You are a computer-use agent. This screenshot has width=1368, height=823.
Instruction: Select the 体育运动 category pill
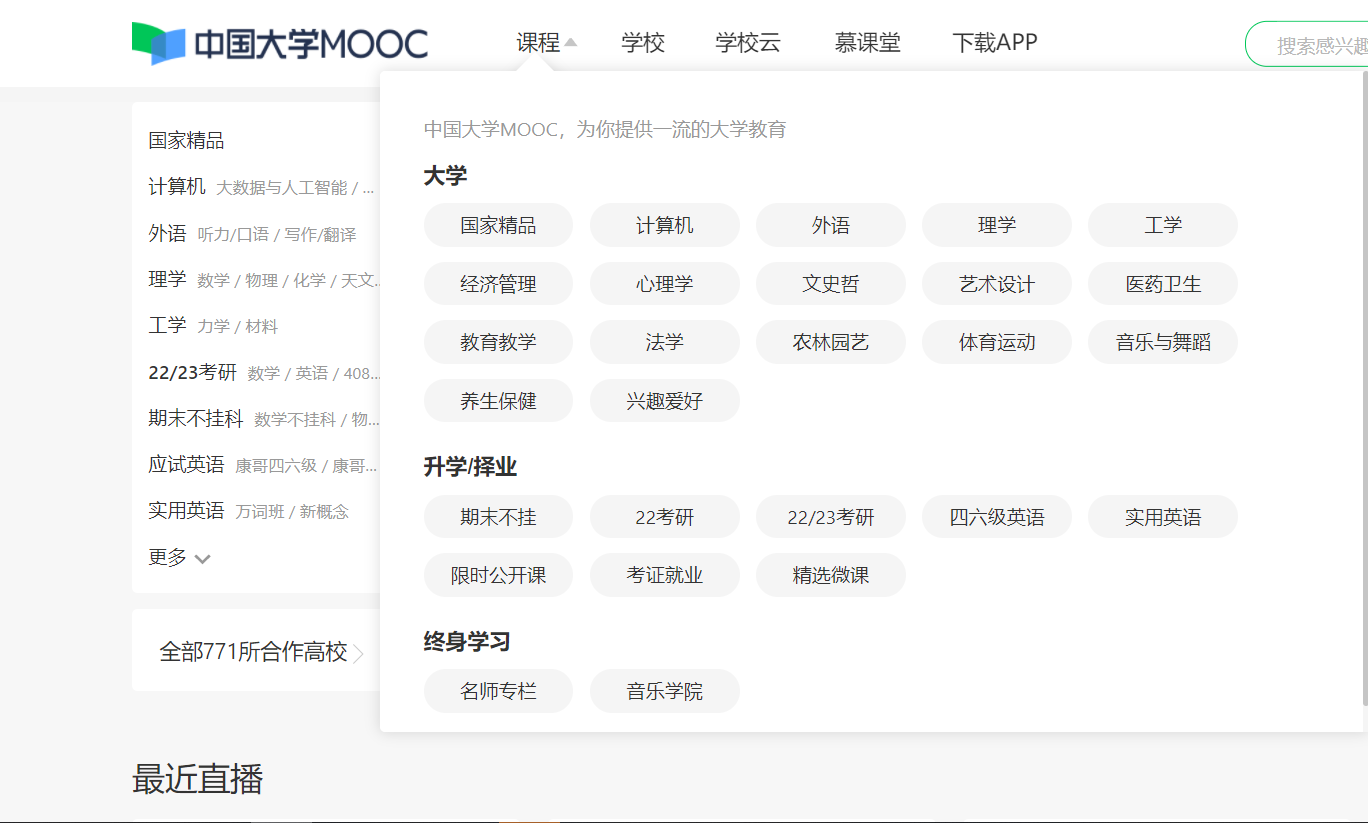[997, 342]
